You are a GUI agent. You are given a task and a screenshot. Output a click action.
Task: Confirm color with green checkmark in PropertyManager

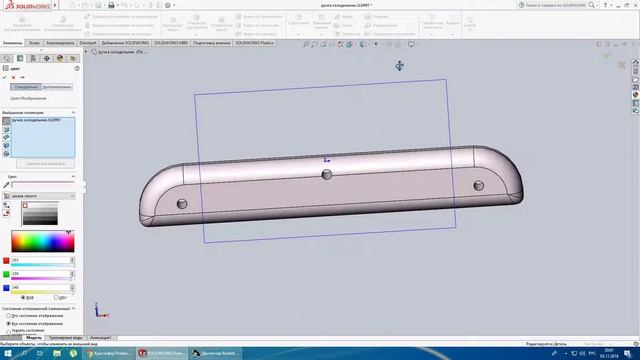pyautogui.click(x=5, y=77)
